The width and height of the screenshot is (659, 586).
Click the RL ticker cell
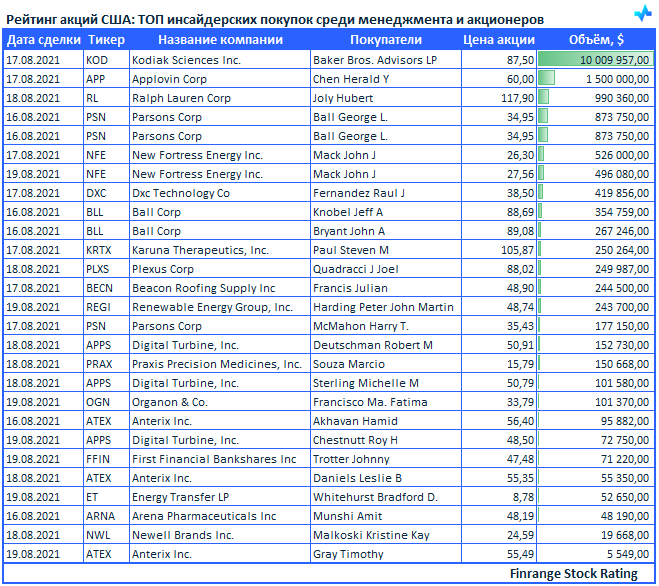106,98
